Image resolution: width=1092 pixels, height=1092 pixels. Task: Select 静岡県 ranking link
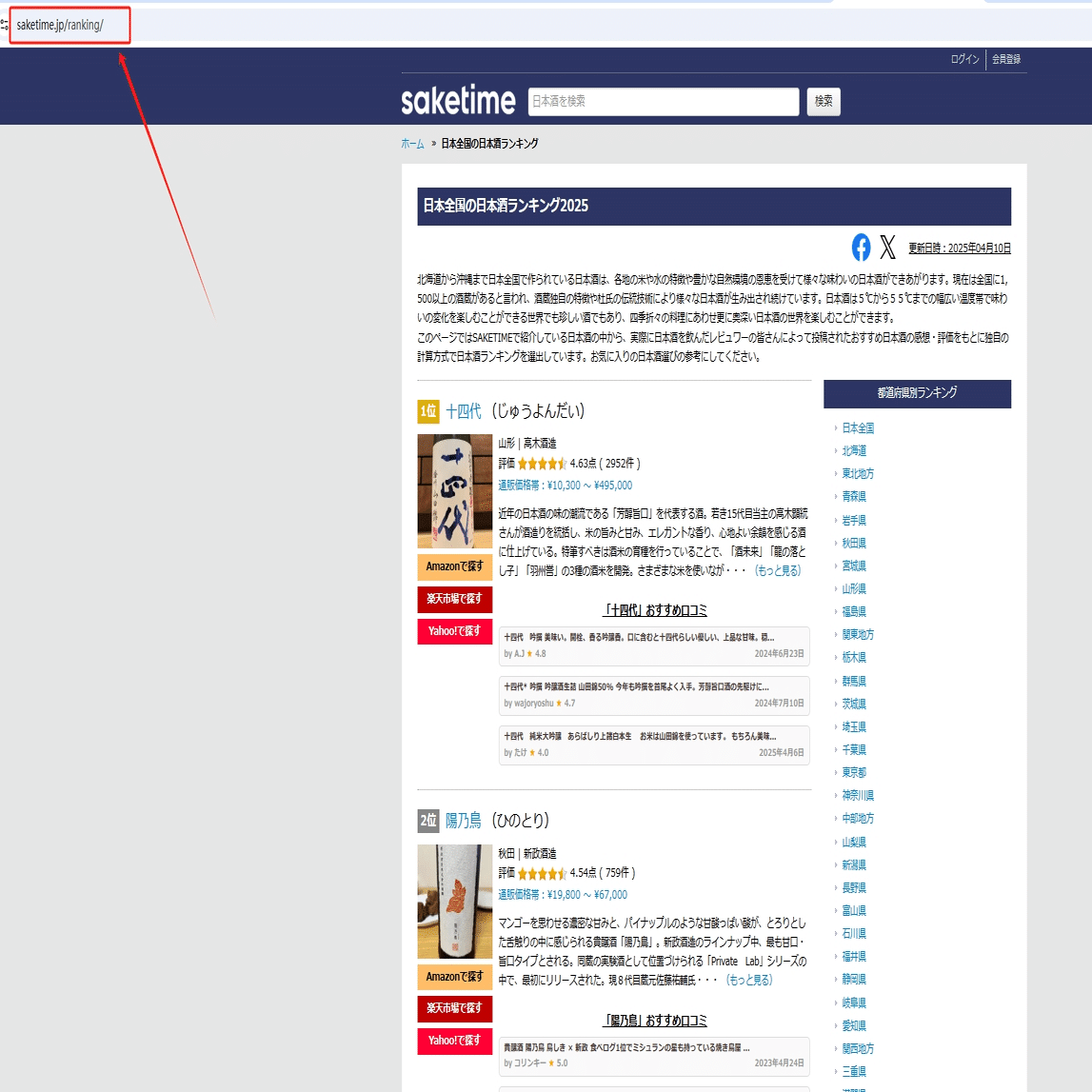pyautogui.click(x=854, y=979)
